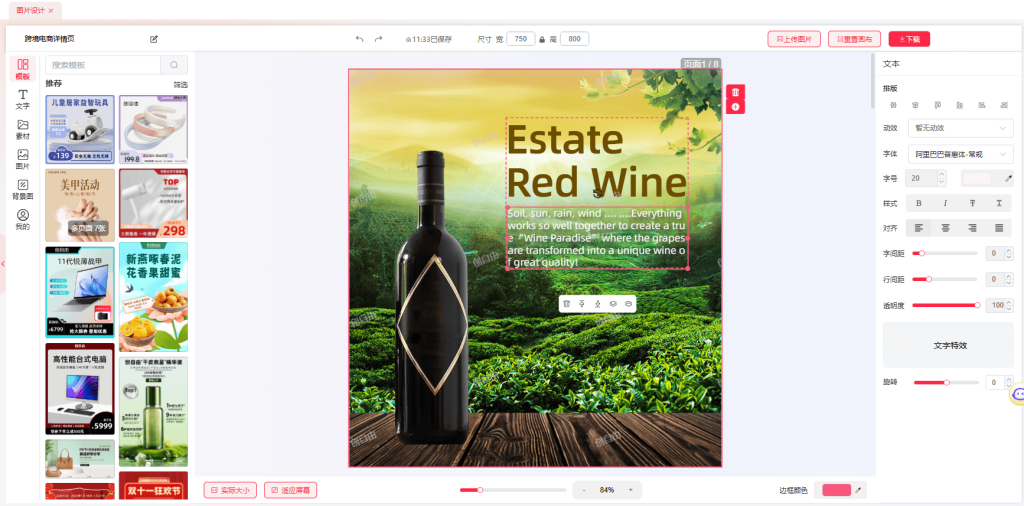Toggle bold text style
The height and width of the screenshot is (506, 1024).
919,203
